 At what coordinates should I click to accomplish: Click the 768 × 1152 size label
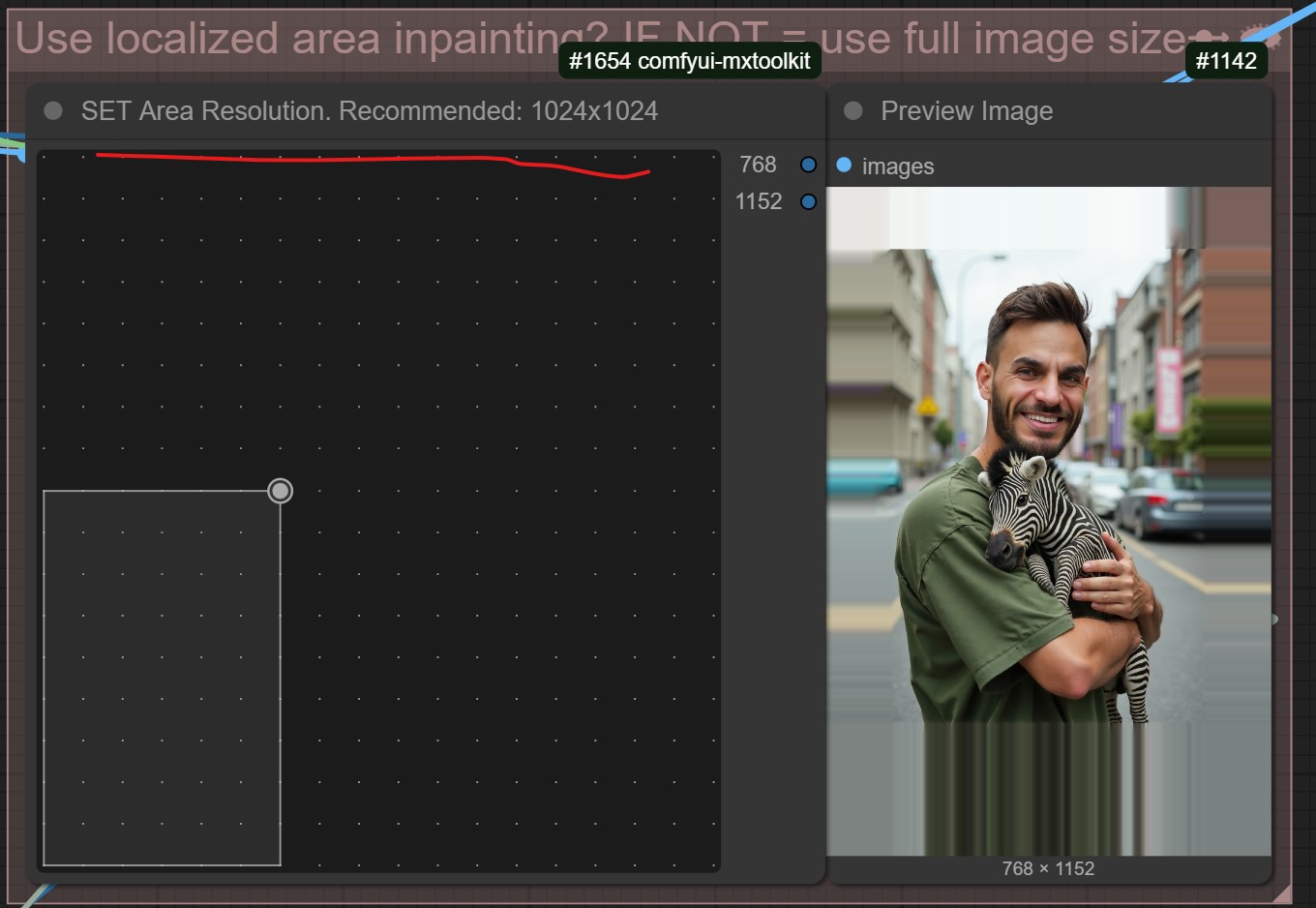[1048, 868]
